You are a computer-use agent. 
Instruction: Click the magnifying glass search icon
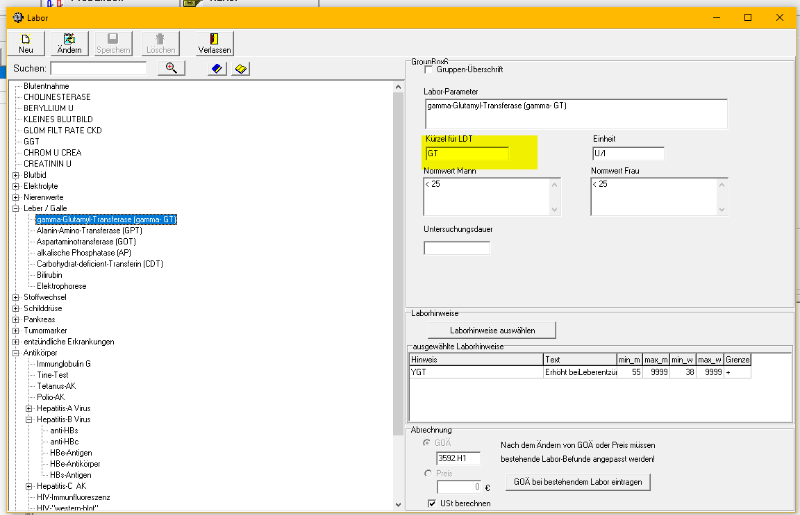point(171,67)
